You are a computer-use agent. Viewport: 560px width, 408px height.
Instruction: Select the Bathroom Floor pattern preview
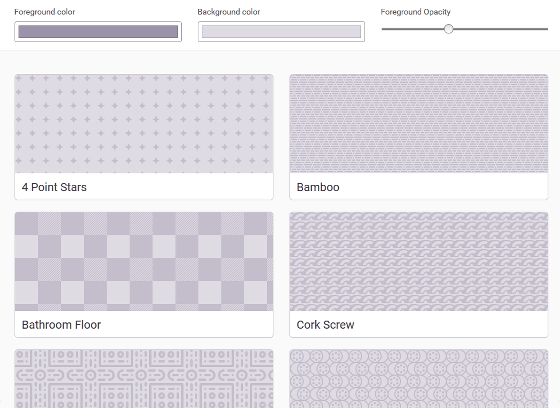pos(144,261)
